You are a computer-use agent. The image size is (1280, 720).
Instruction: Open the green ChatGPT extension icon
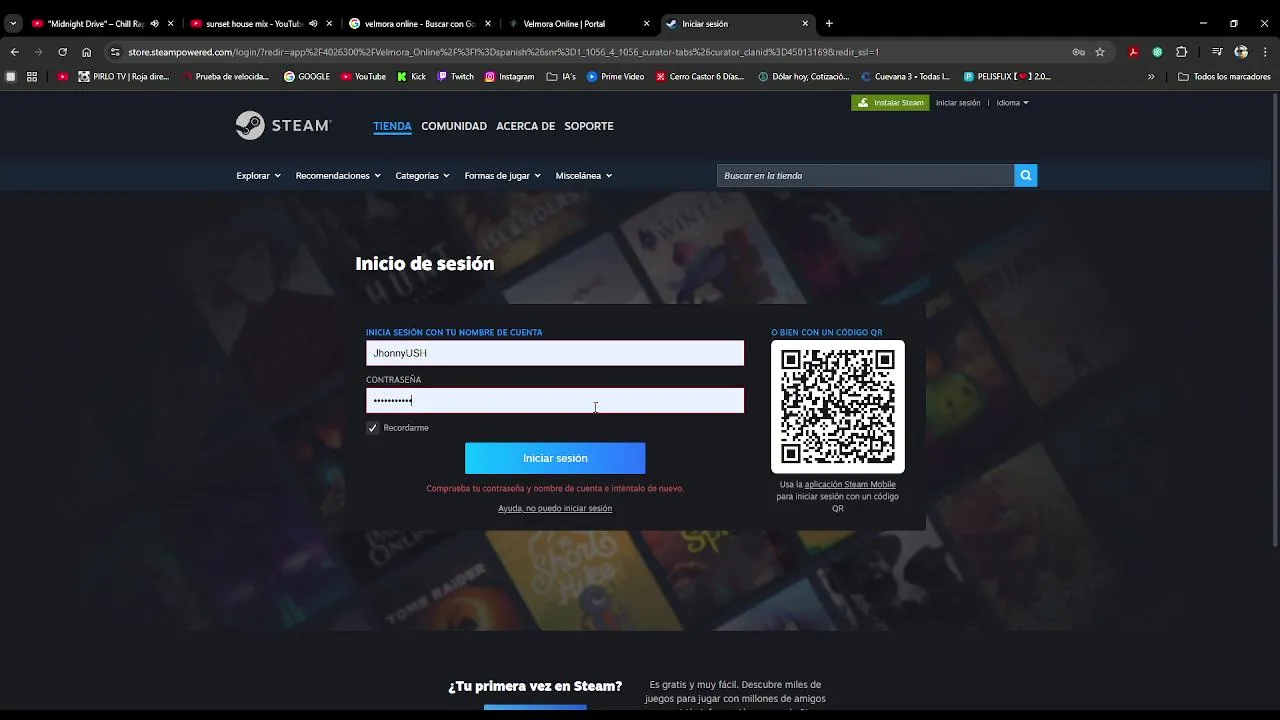tap(1157, 52)
